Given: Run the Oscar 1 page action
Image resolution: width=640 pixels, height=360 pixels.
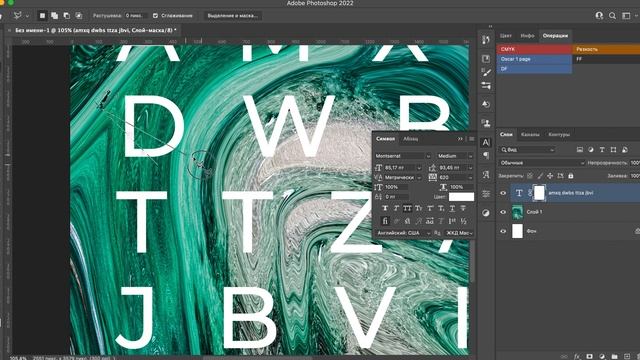Looking at the screenshot, I should point(534,59).
